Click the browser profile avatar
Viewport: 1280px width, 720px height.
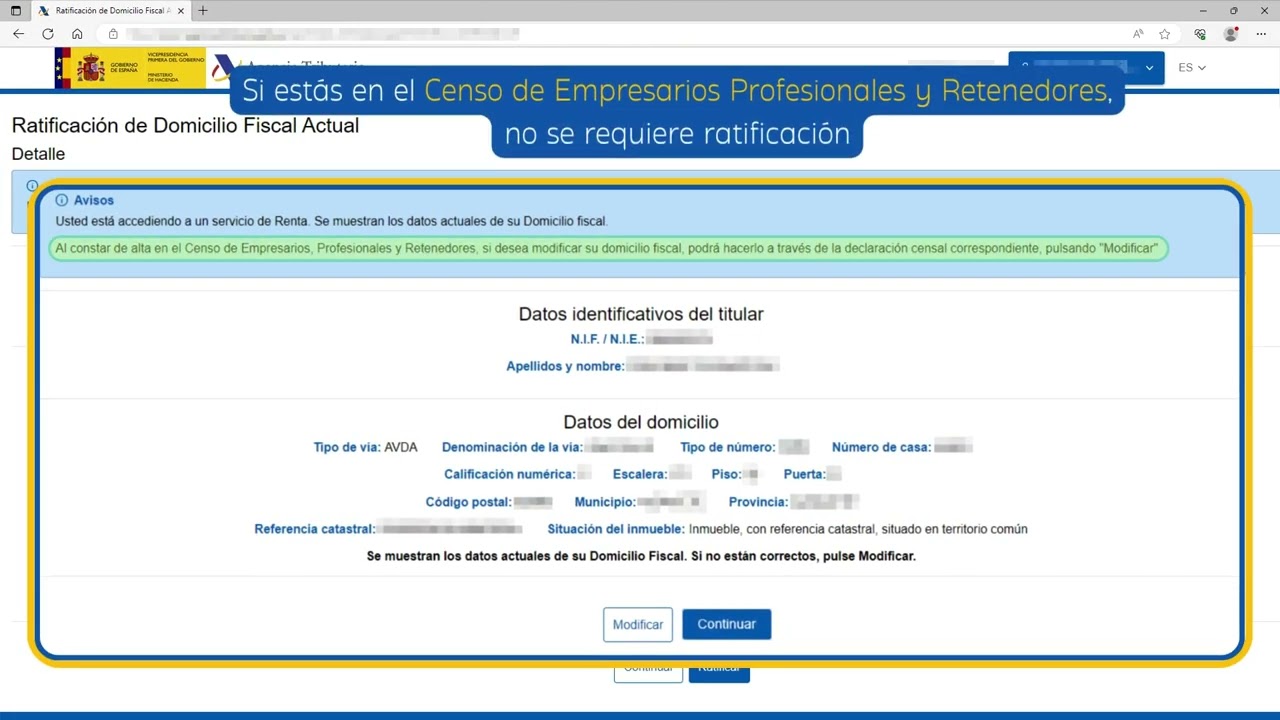click(x=1229, y=33)
